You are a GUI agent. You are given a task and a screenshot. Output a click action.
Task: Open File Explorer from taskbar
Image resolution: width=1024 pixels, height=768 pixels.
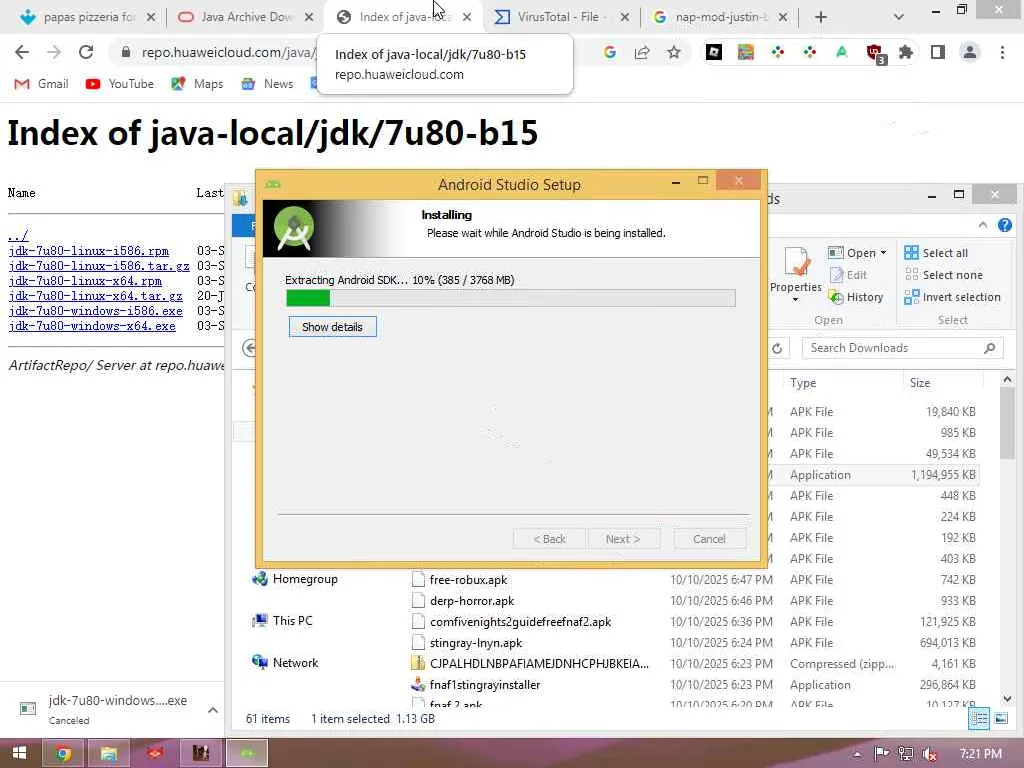tap(108, 754)
